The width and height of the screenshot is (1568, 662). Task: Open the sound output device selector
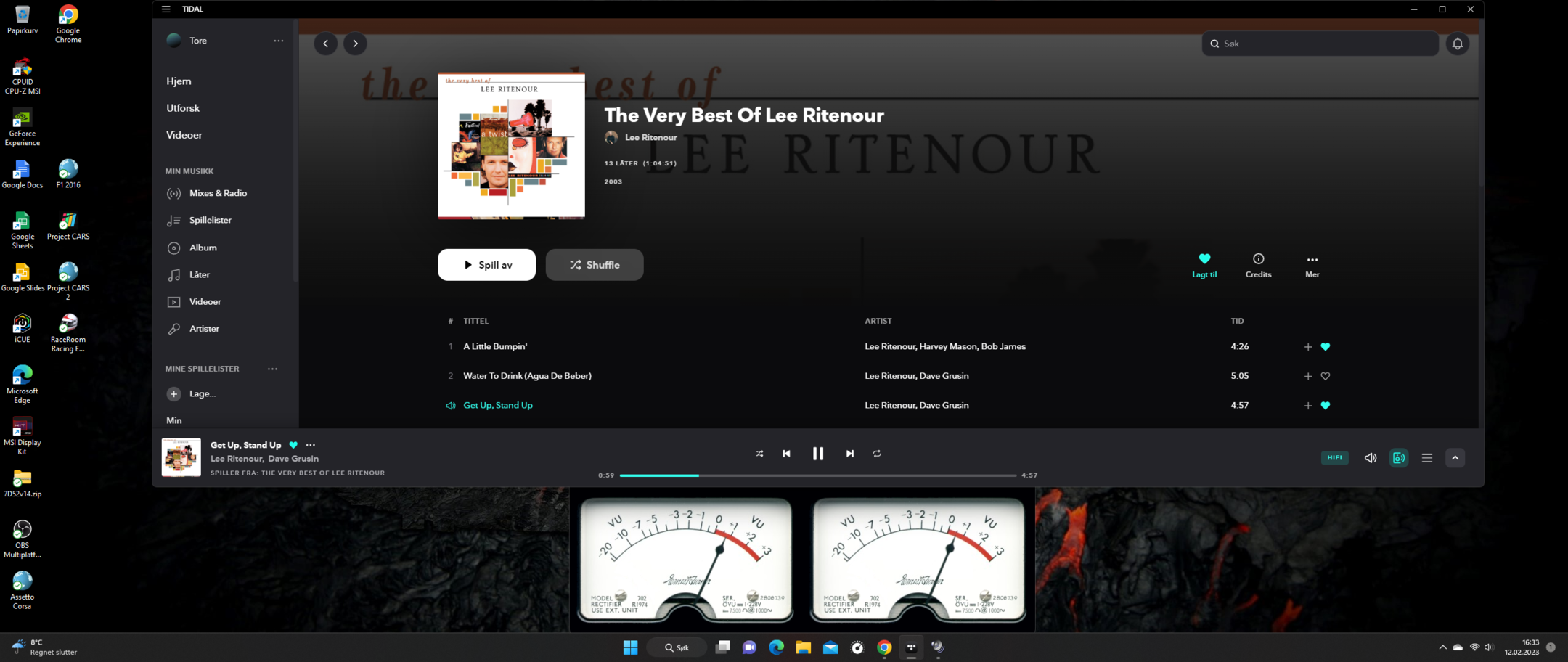(x=1398, y=458)
